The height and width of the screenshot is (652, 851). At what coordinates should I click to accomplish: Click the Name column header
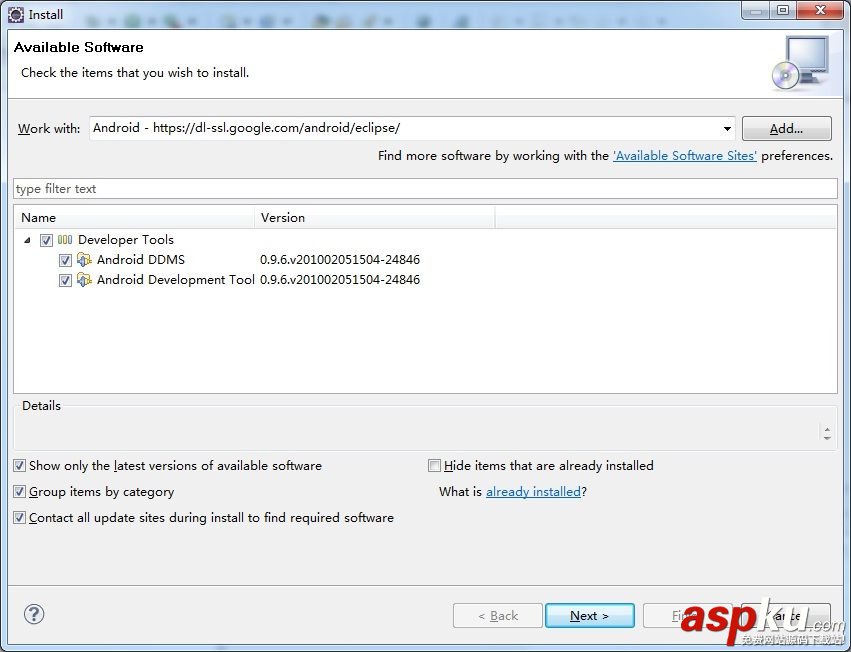point(134,218)
